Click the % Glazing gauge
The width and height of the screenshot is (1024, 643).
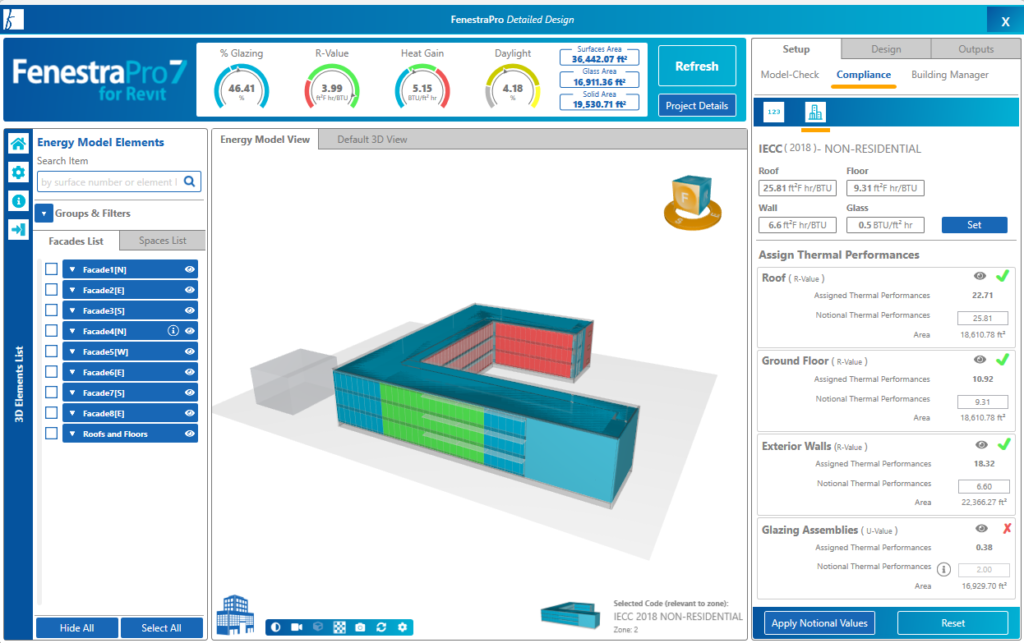pos(242,88)
